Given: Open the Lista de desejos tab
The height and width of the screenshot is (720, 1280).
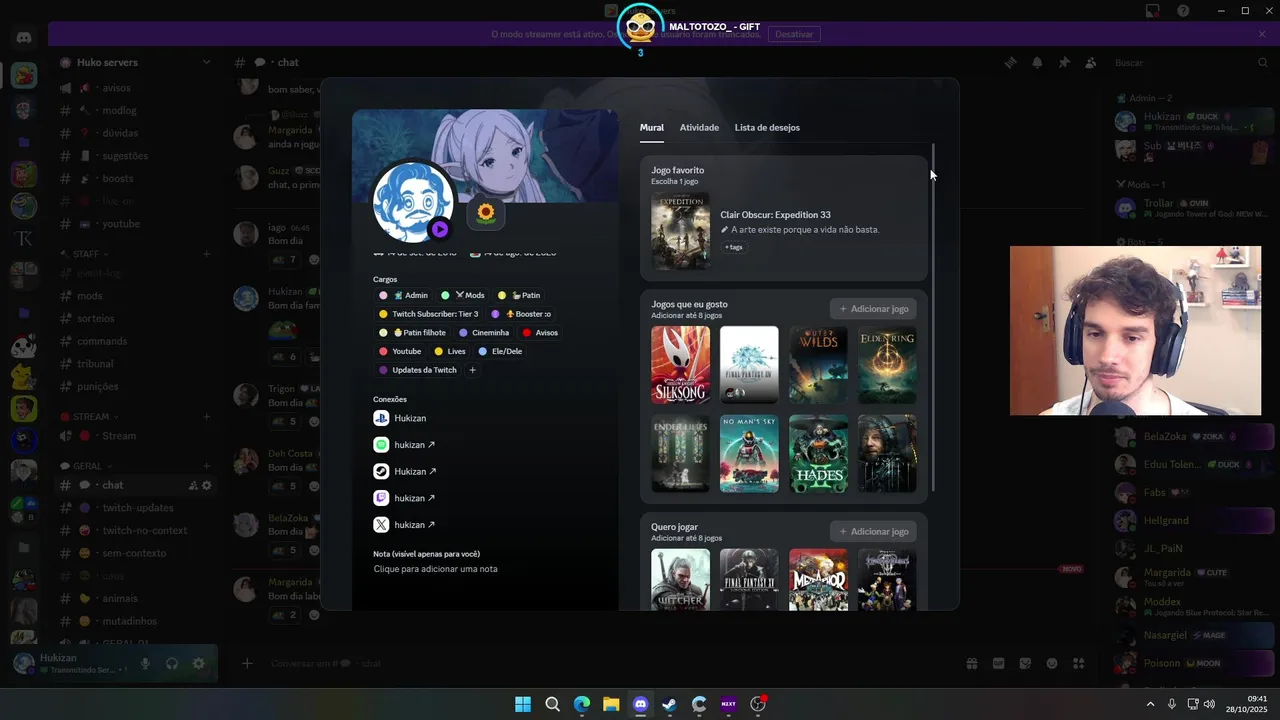Looking at the screenshot, I should coord(767,127).
